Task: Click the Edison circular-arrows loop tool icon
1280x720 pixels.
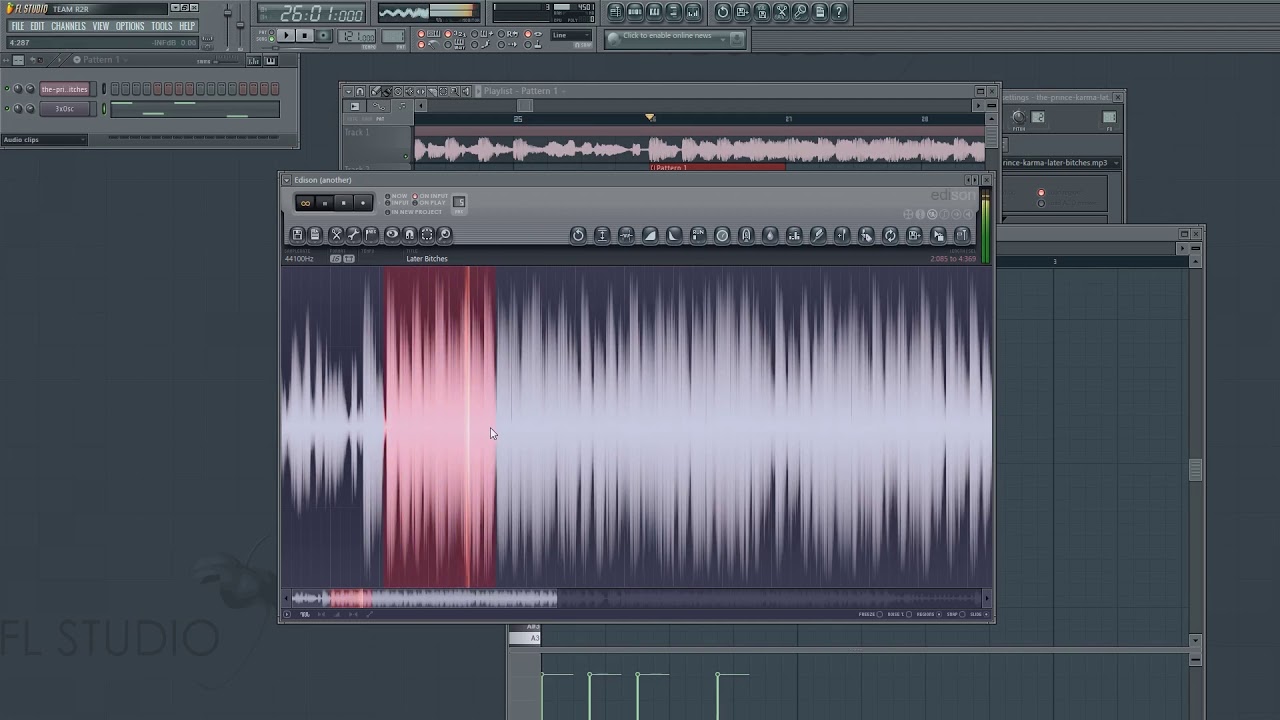Action: (890, 235)
